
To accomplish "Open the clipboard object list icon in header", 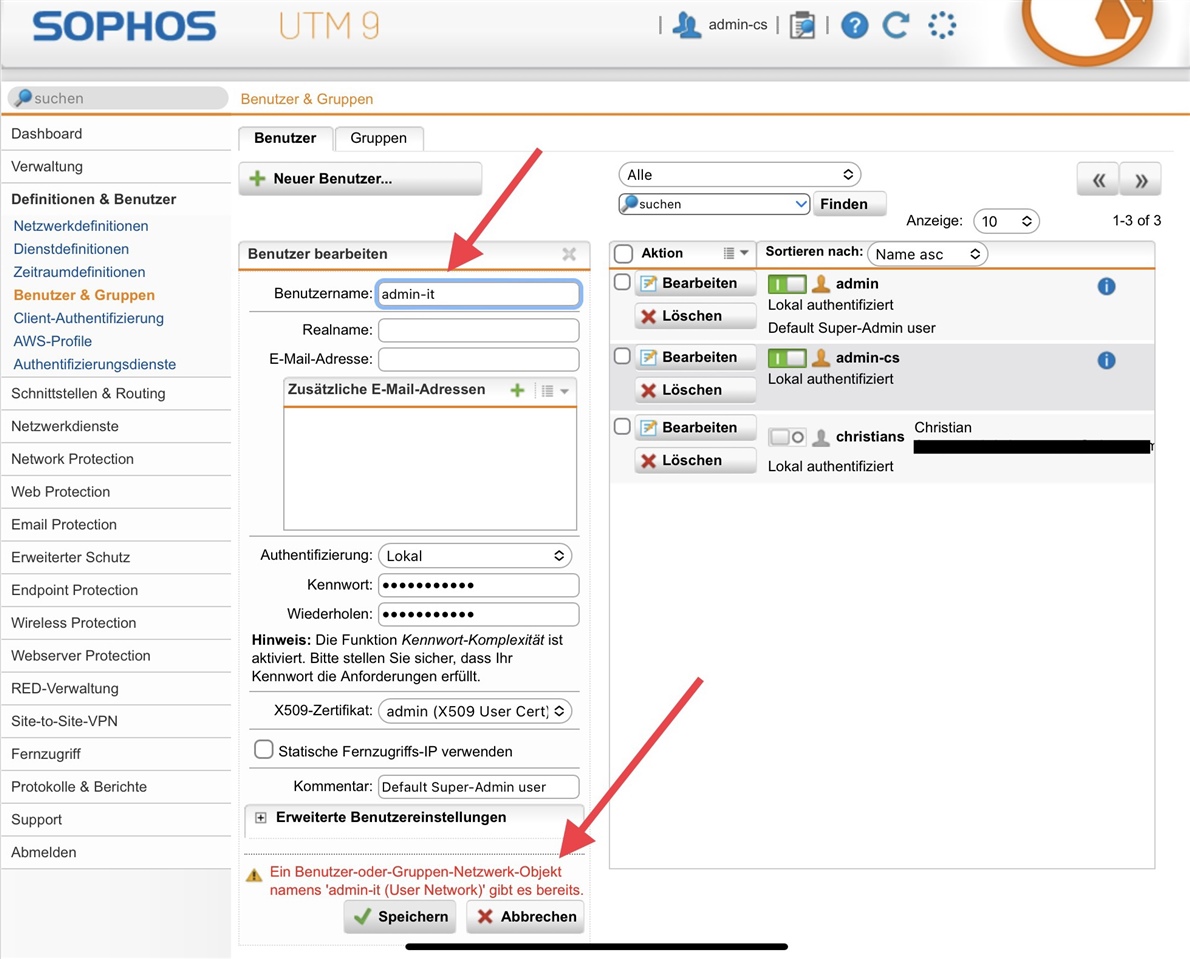I will point(802,25).
